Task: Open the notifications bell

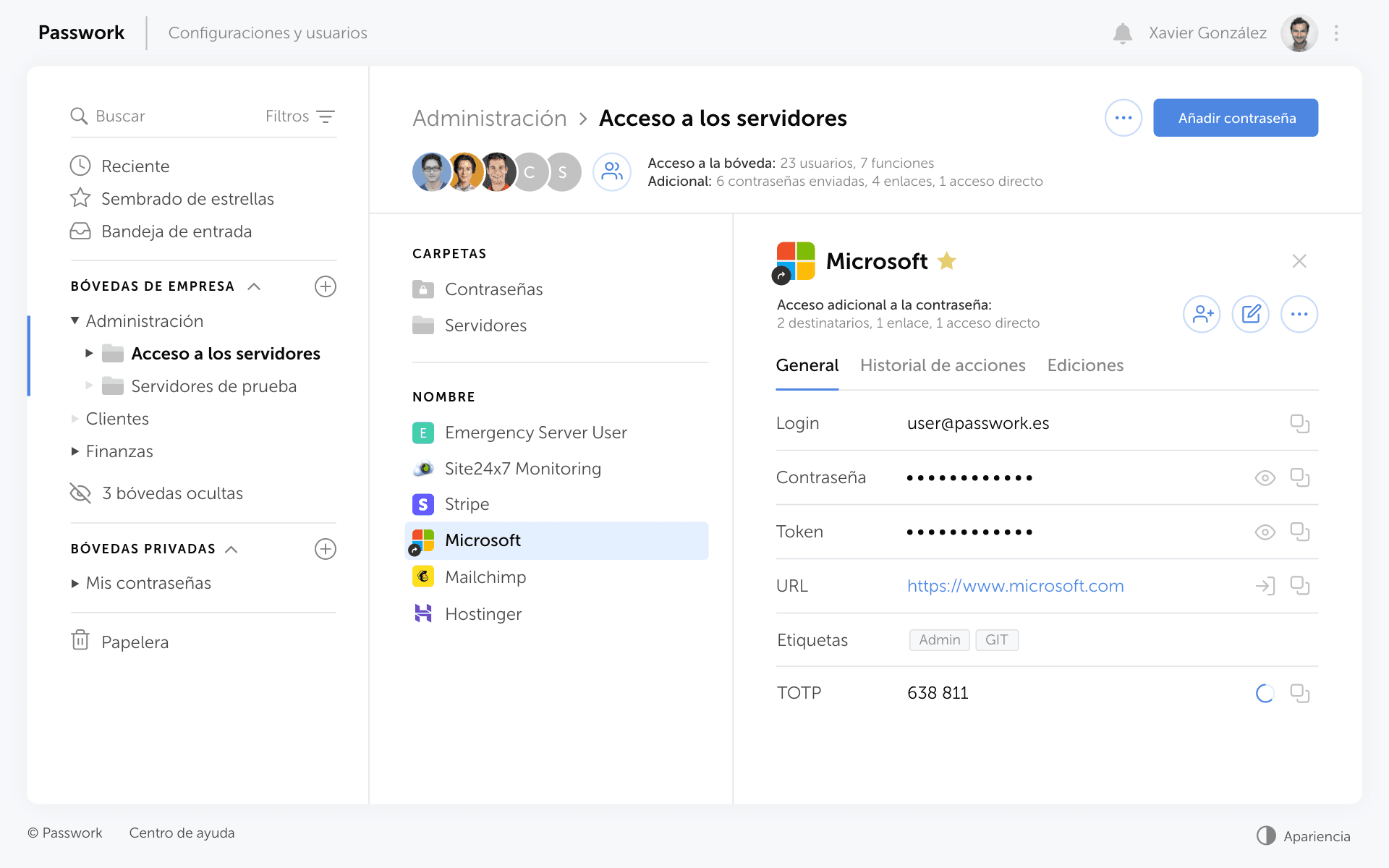Action: tap(1122, 33)
